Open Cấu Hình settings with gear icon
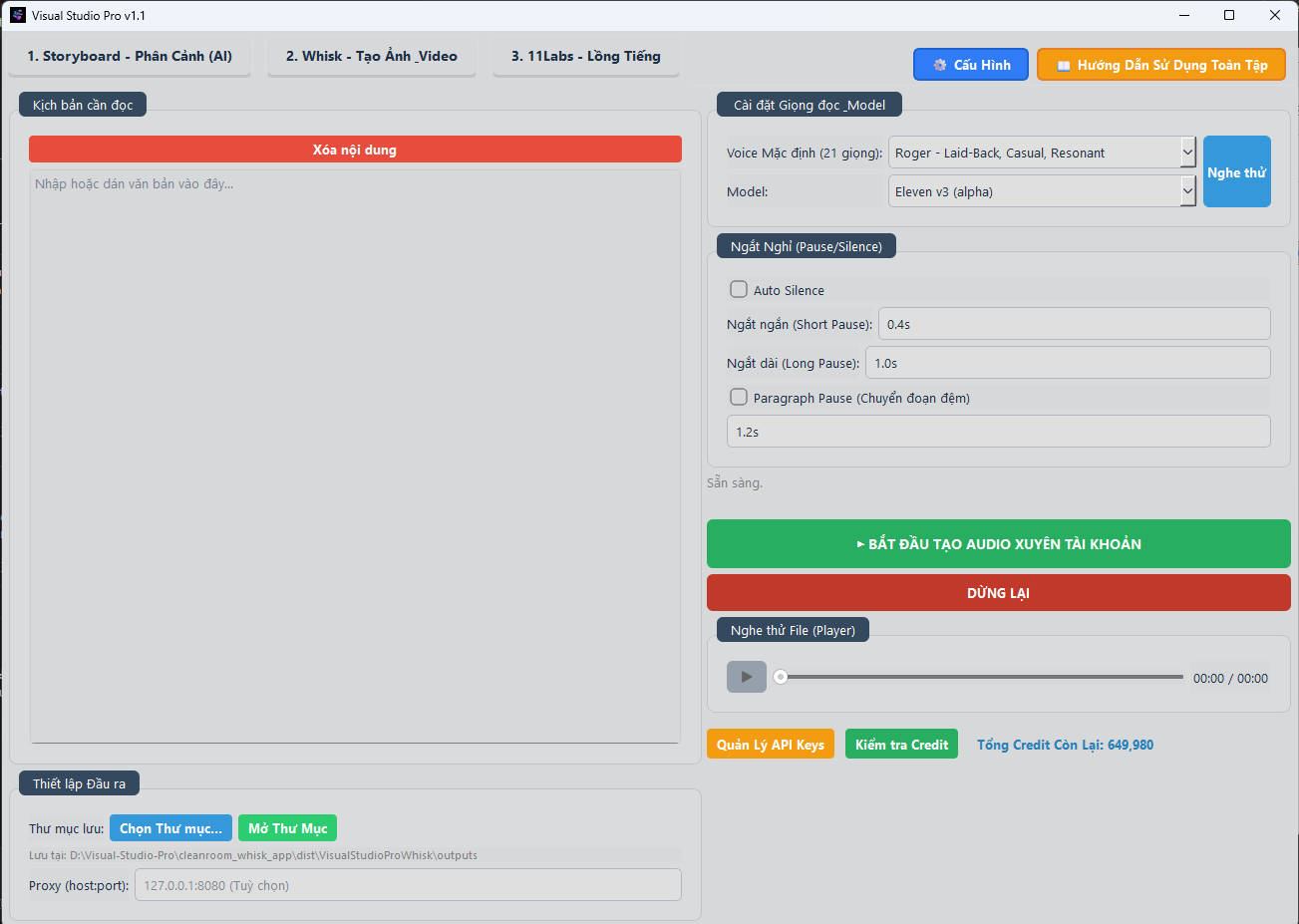Viewport: 1299px width, 924px height. pos(970,65)
